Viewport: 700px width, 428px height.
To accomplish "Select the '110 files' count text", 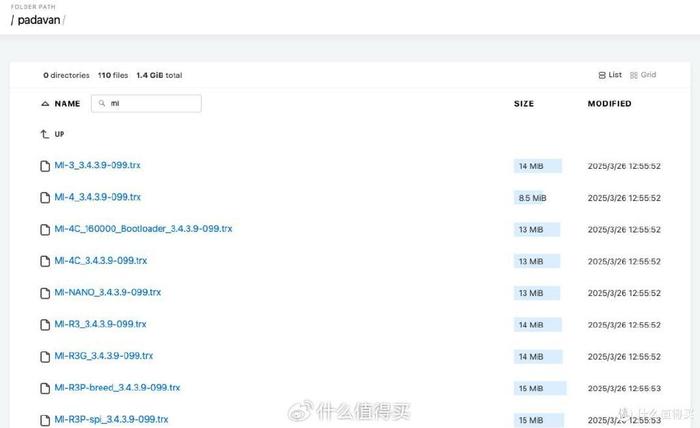I will pos(113,75).
